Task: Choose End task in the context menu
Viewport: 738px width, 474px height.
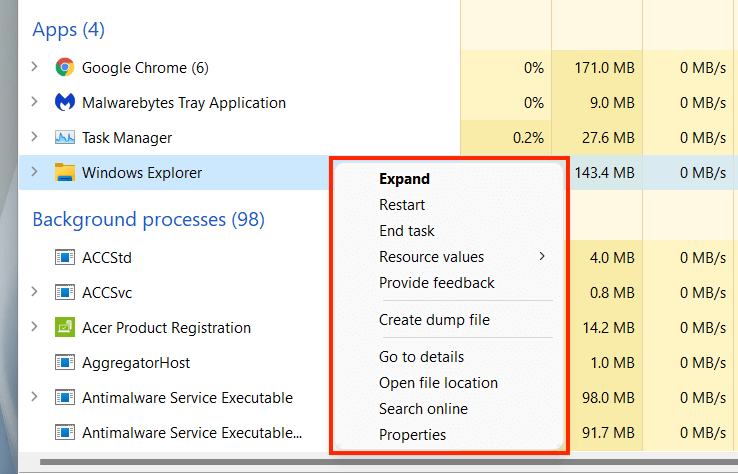Action: coord(406,231)
